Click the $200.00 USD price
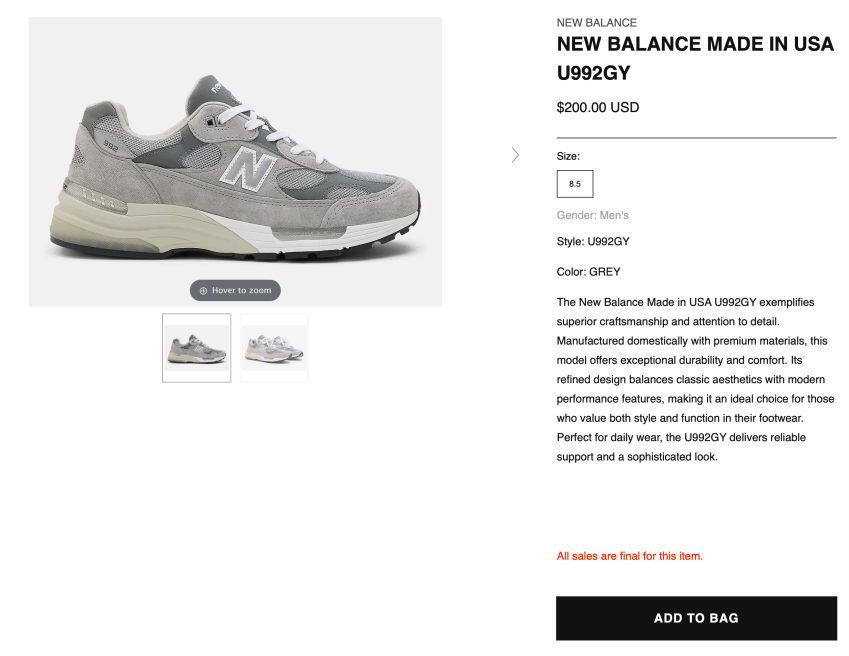Image resolution: width=849 pixels, height=656 pixels. click(598, 108)
